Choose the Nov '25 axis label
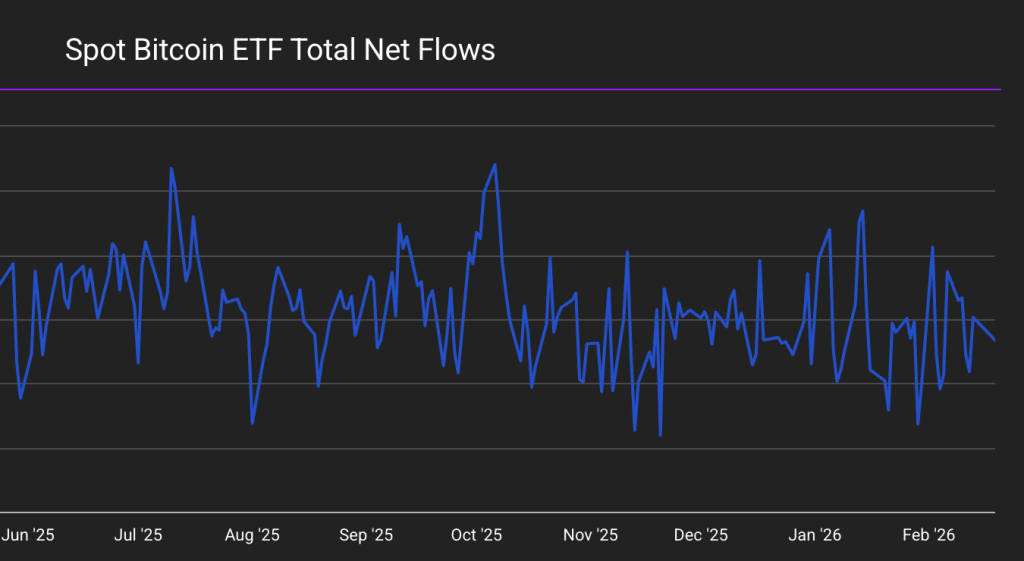Viewport: 1024px width, 561px height. click(x=590, y=535)
